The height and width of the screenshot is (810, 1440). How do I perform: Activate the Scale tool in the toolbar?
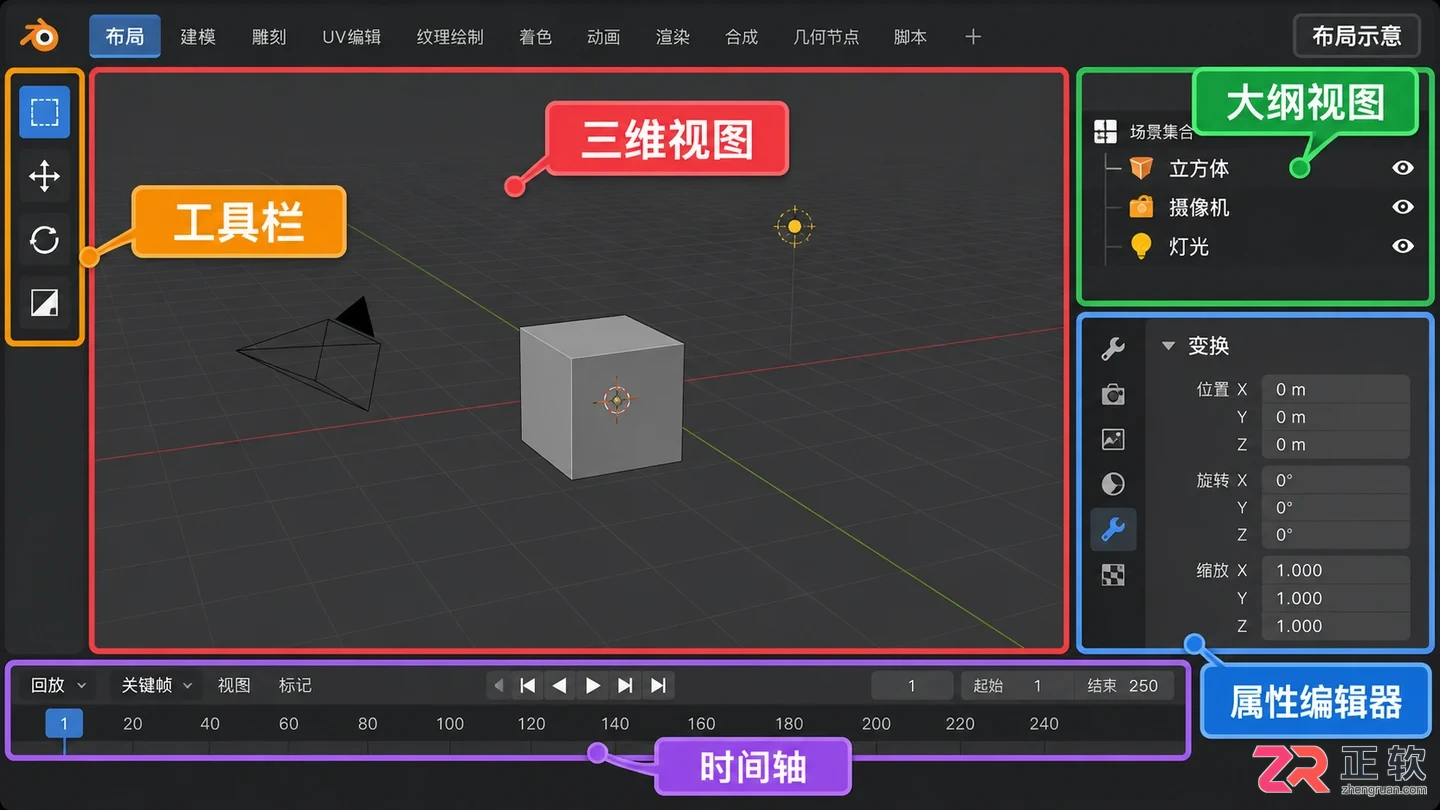pos(44,303)
